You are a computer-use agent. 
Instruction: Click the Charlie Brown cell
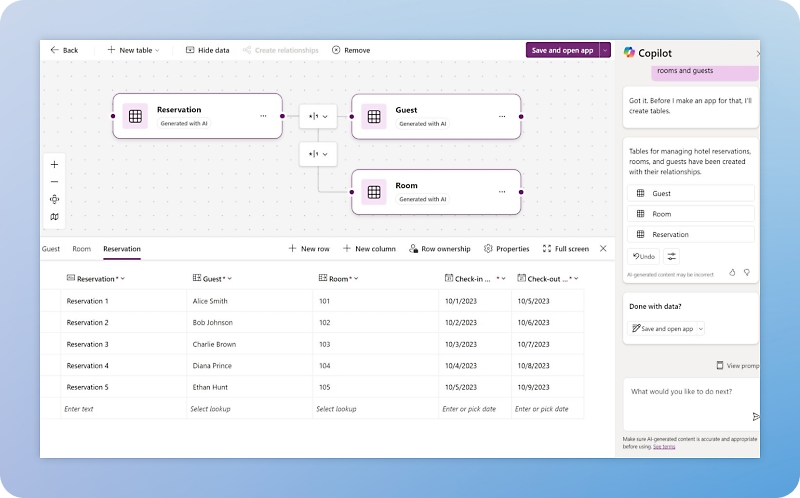pos(249,344)
